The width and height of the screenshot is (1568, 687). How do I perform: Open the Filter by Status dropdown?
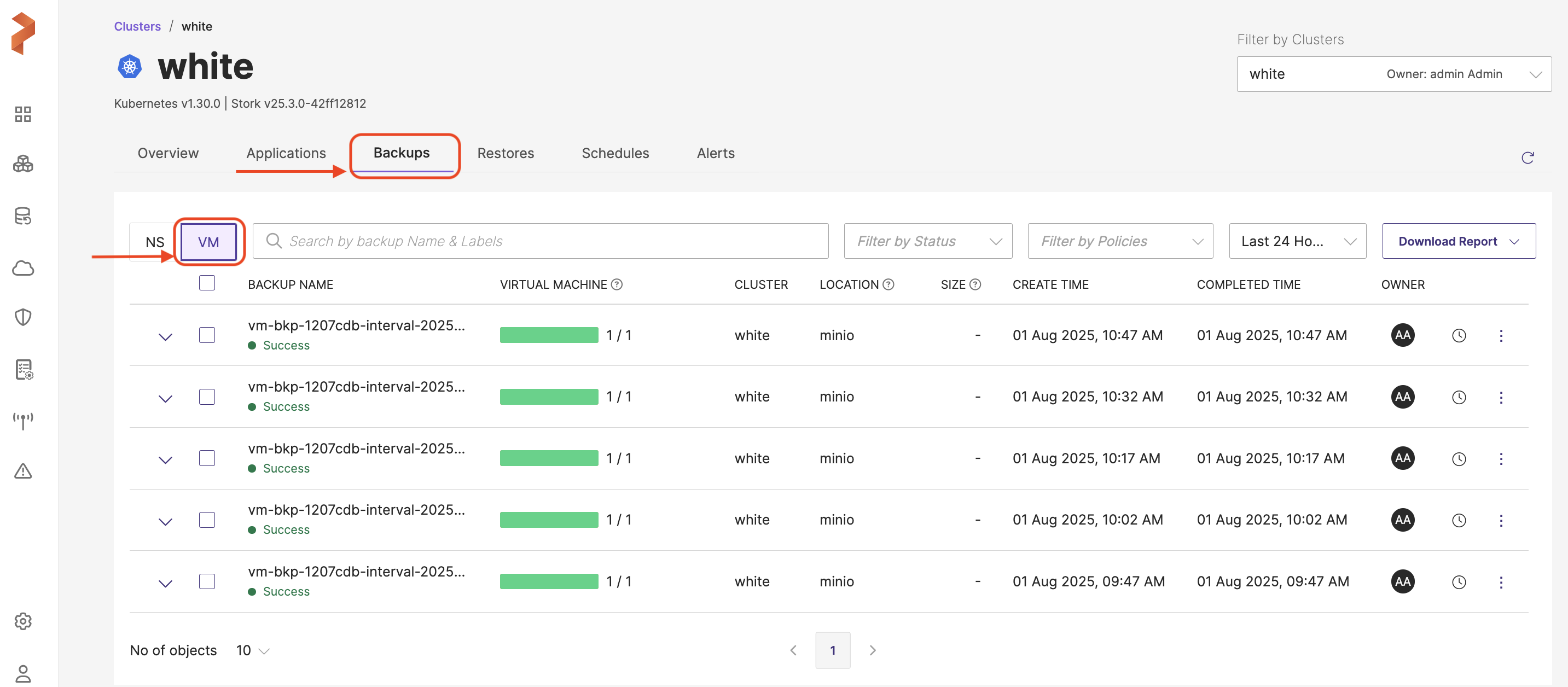(x=928, y=242)
